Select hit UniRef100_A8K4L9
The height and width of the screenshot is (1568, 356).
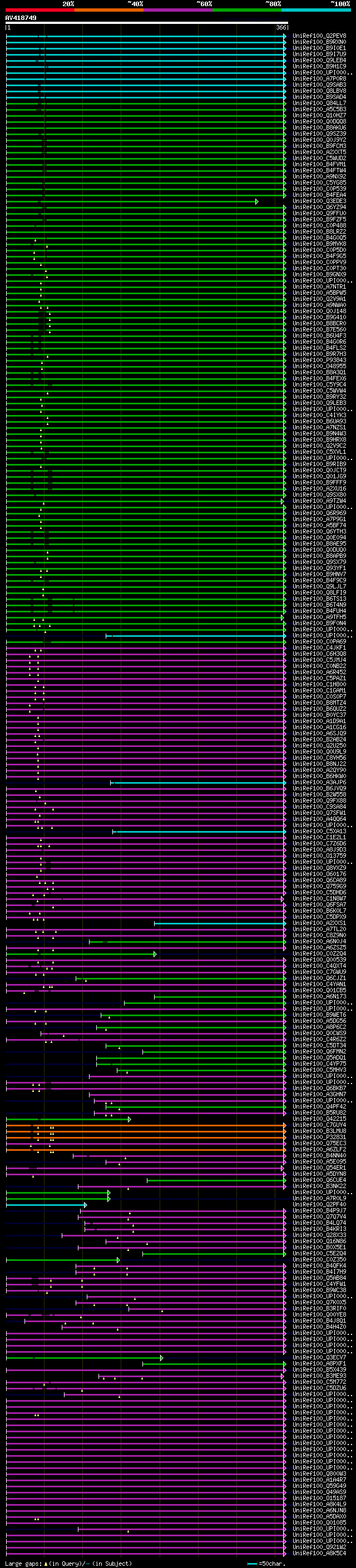click(319, 1504)
